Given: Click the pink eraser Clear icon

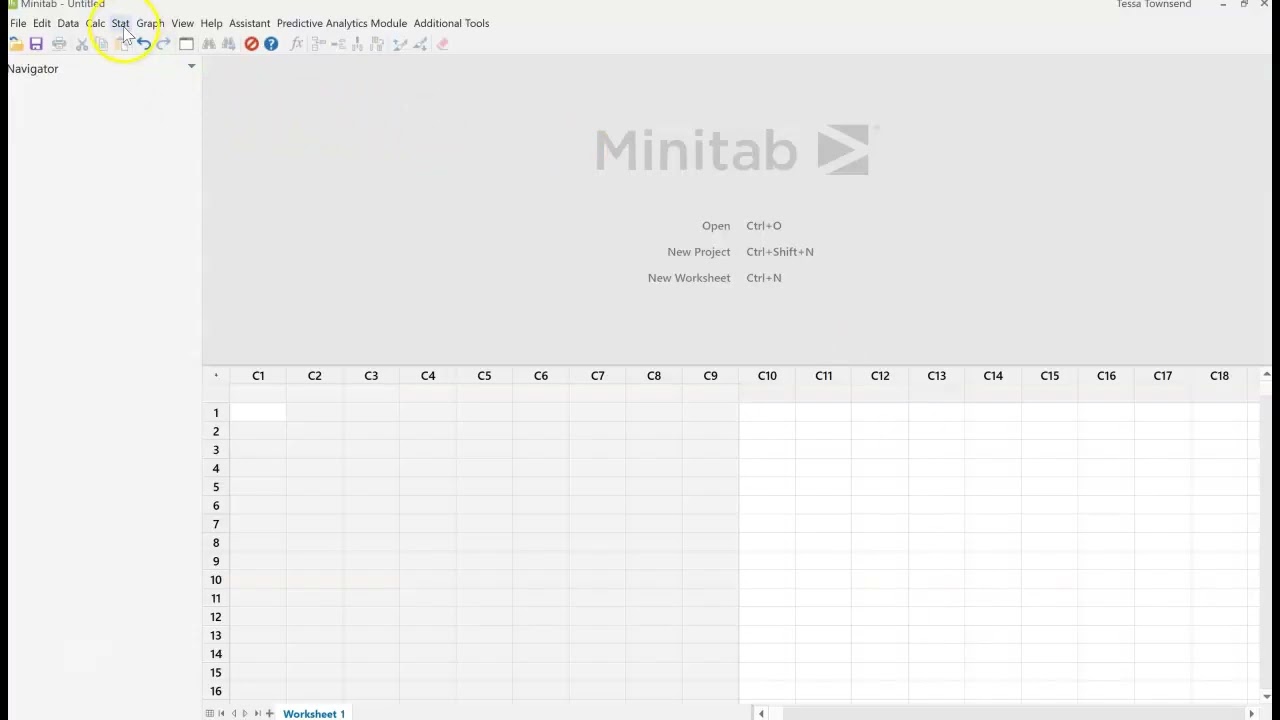Looking at the screenshot, I should 443,44.
